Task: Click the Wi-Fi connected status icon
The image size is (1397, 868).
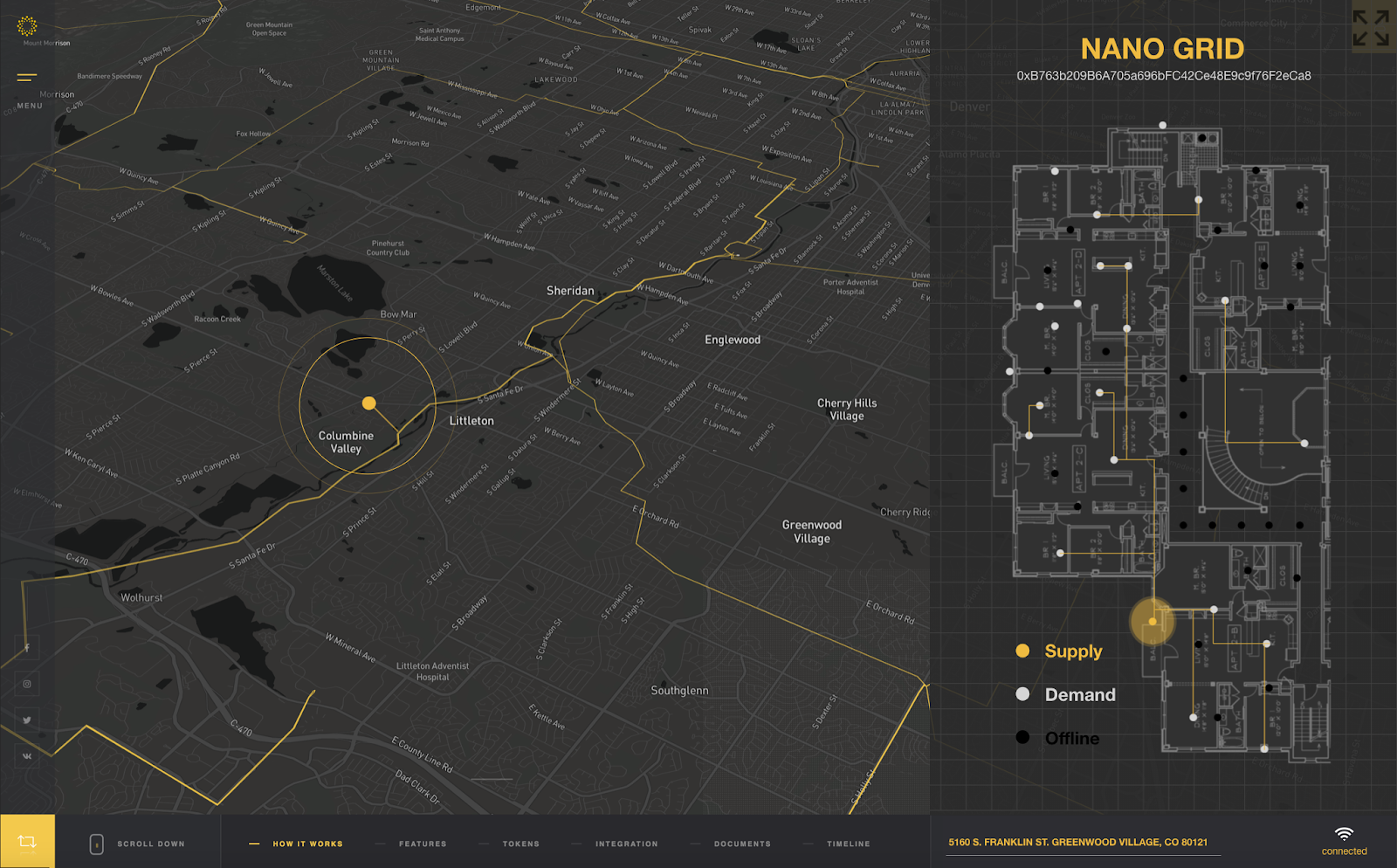Action: click(1344, 834)
